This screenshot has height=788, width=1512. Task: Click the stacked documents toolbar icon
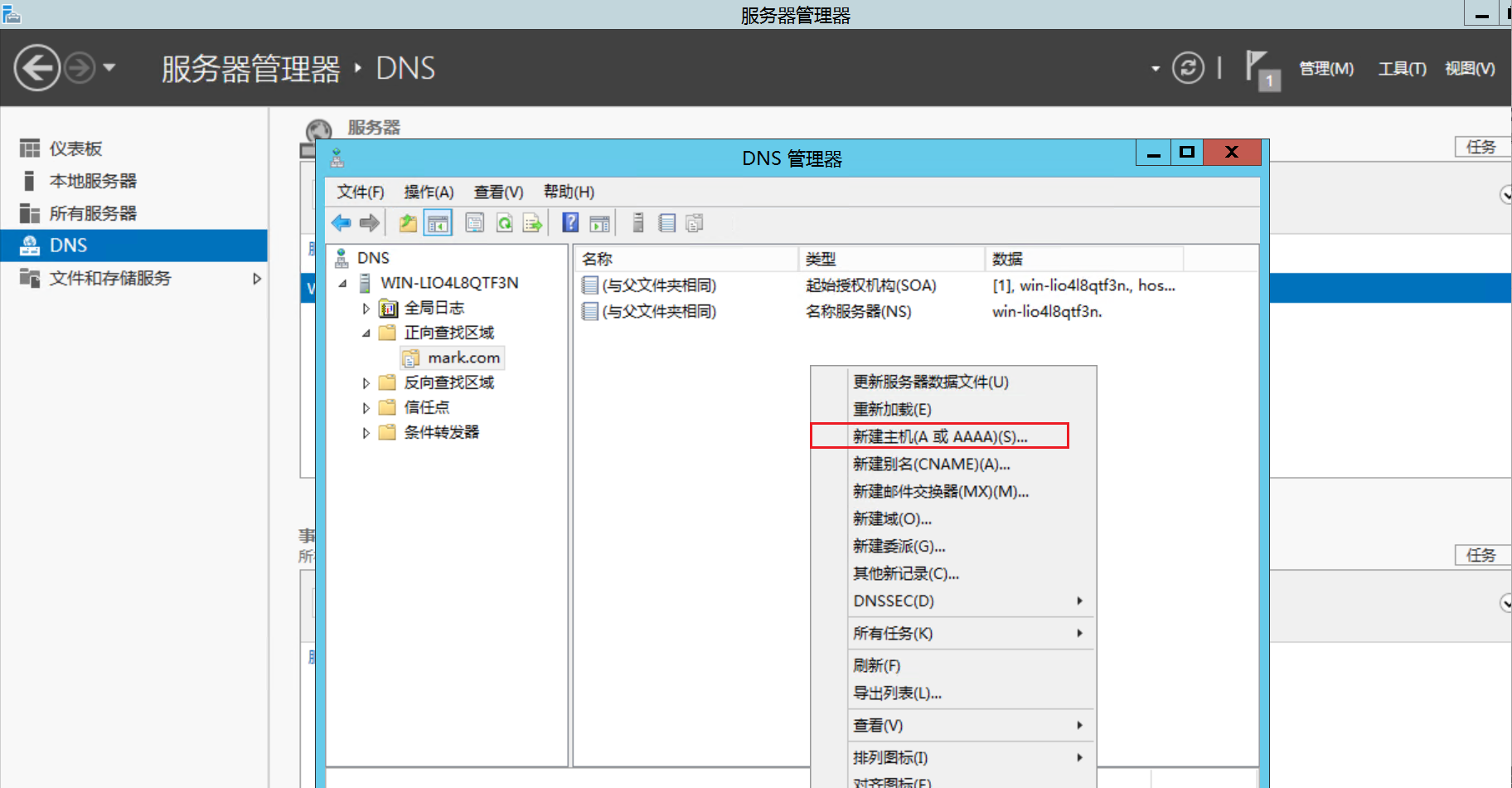695,222
